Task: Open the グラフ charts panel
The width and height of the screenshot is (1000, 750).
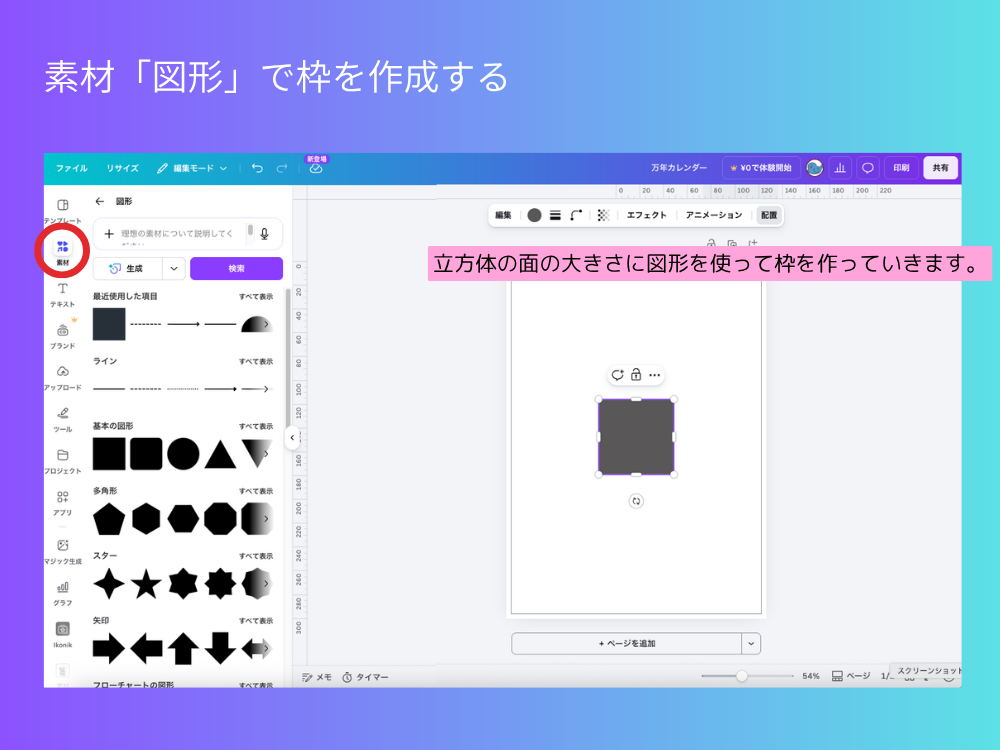Action: (62, 592)
